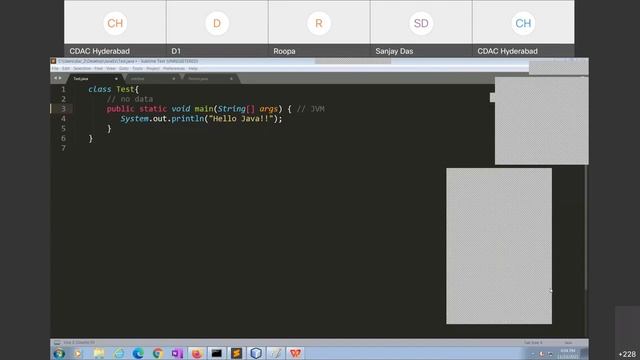Launch Windows Media Player from taskbar
The height and width of the screenshot is (360, 640).
(x=78, y=353)
